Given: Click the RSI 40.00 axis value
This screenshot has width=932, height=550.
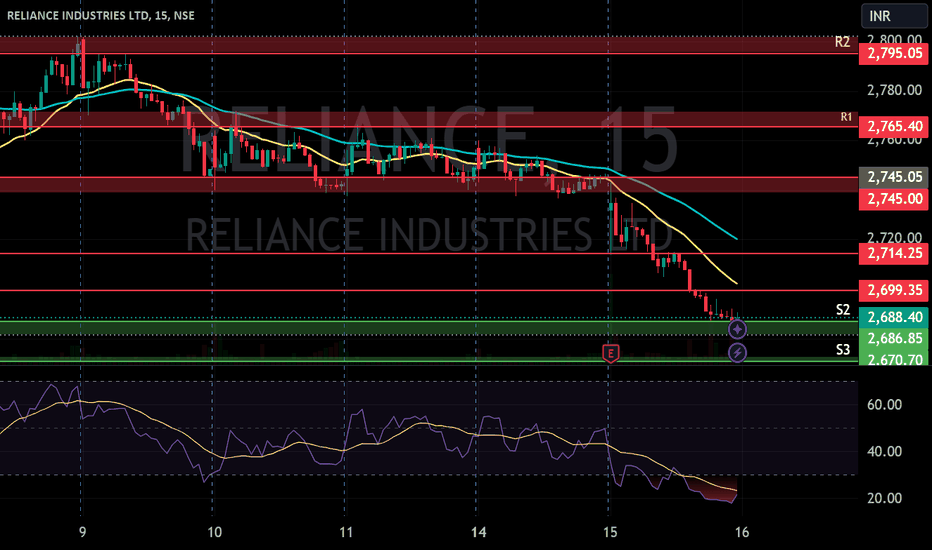Looking at the screenshot, I should click(884, 452).
